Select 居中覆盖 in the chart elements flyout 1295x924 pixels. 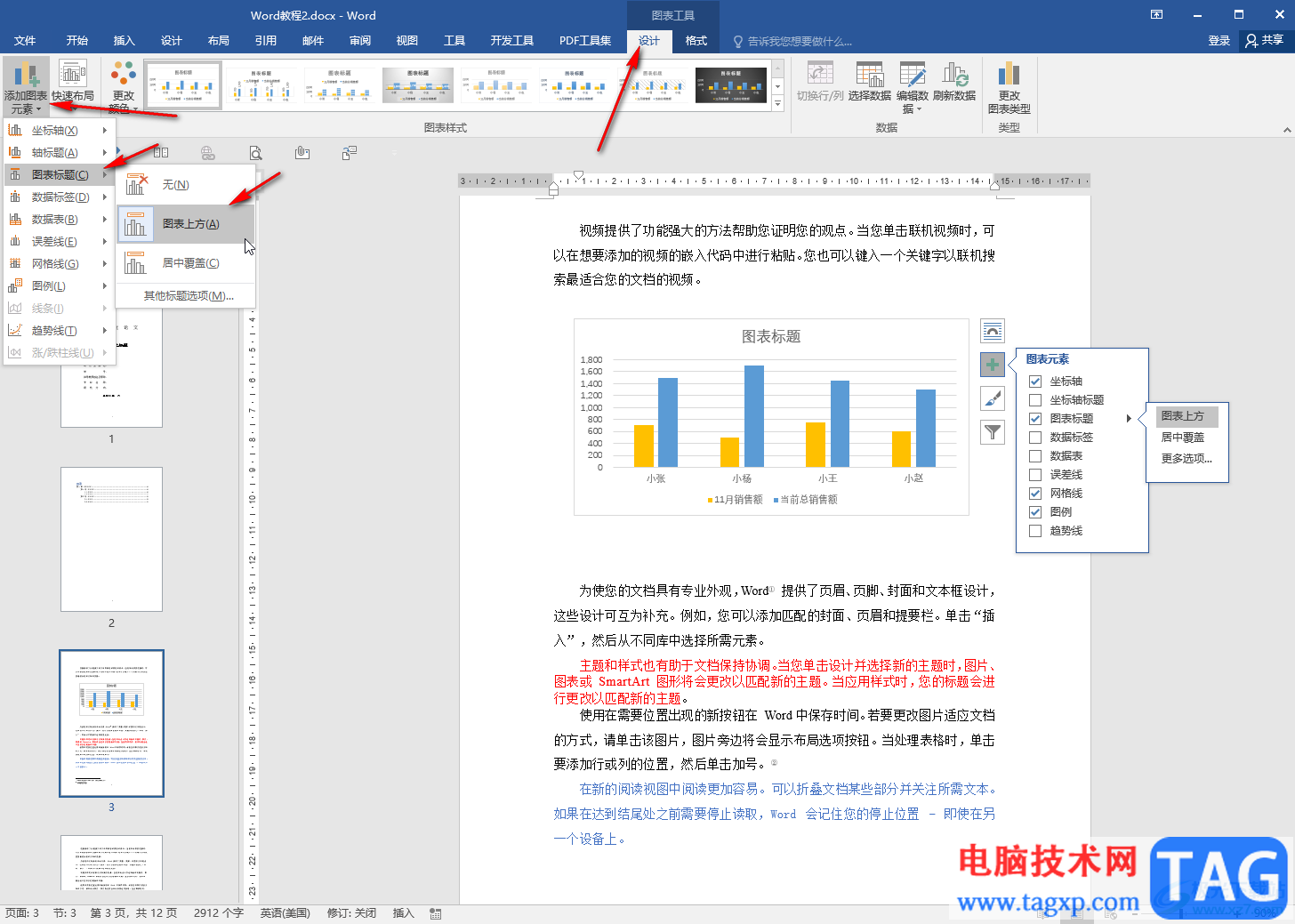pyautogui.click(x=1183, y=438)
